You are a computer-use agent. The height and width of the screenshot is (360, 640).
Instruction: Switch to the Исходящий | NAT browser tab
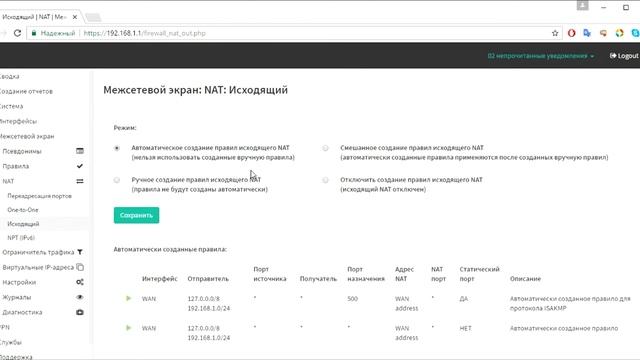pos(35,17)
